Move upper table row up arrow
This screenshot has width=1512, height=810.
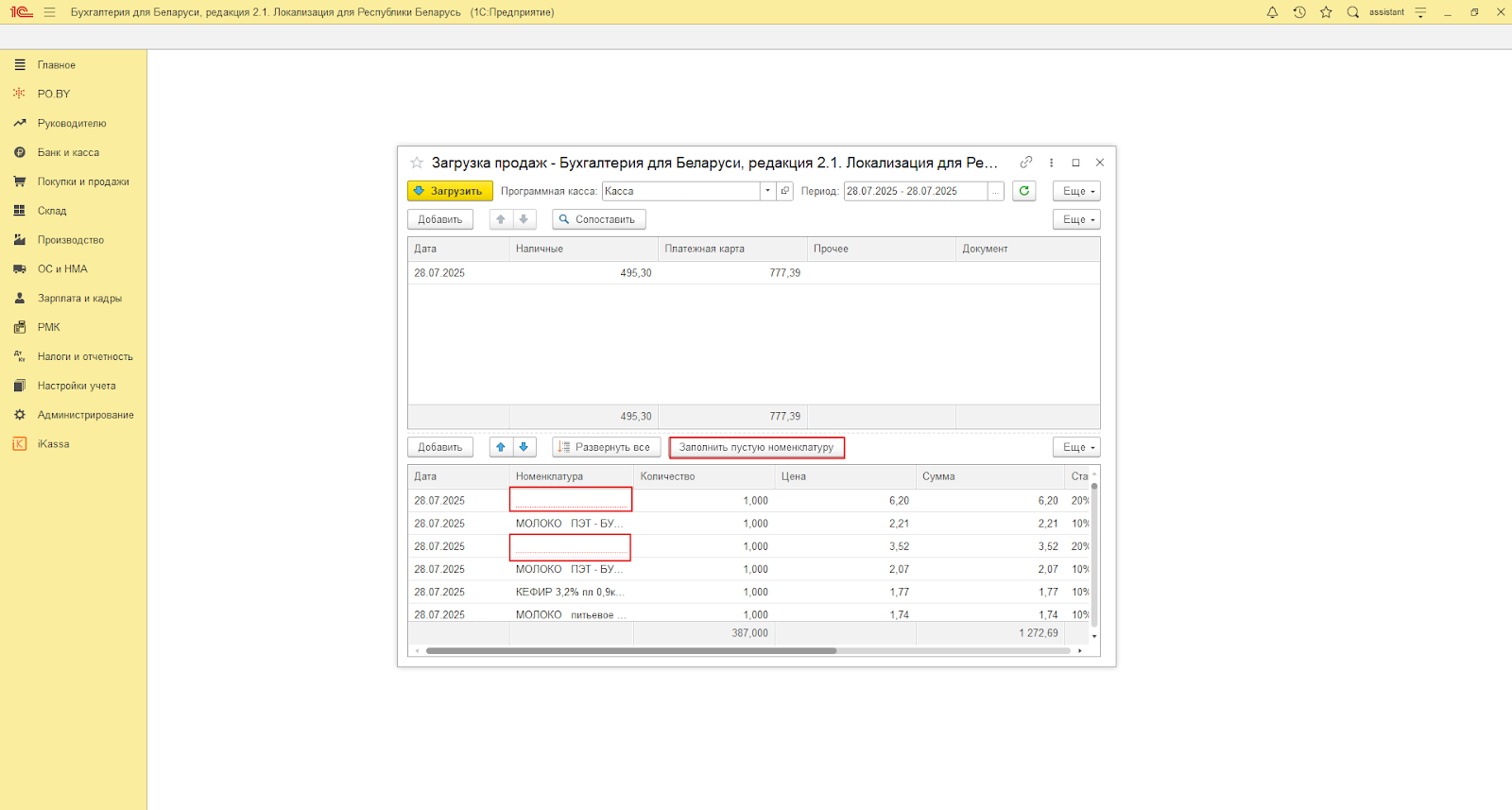coord(501,219)
